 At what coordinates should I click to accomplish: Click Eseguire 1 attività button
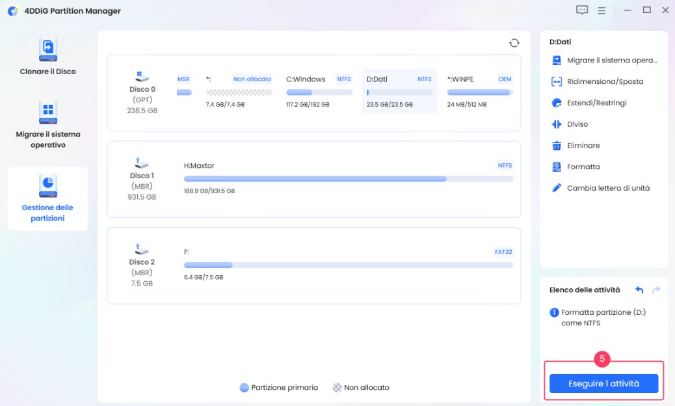pyautogui.click(x=604, y=383)
